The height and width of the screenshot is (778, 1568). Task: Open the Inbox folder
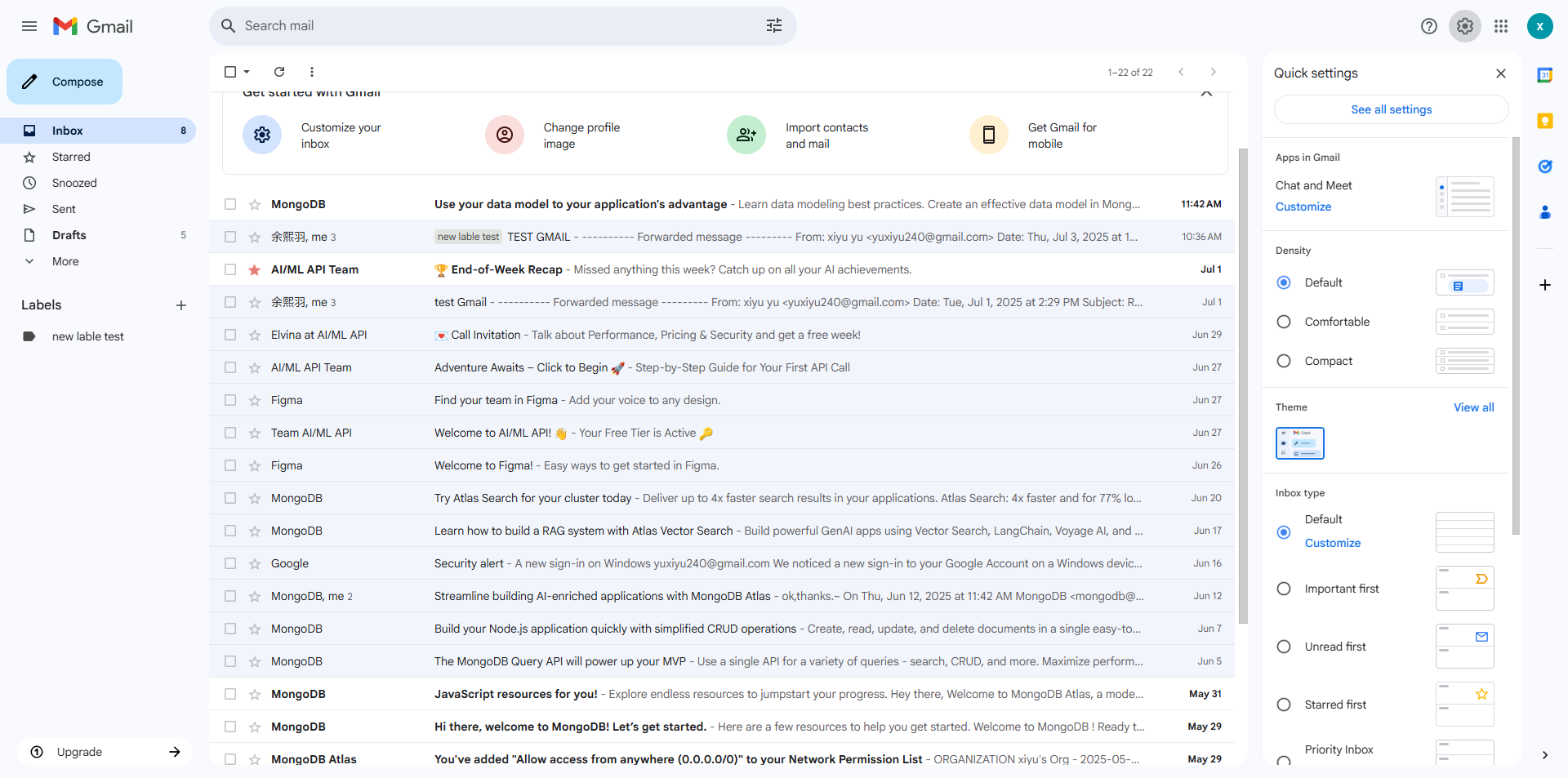click(98, 131)
